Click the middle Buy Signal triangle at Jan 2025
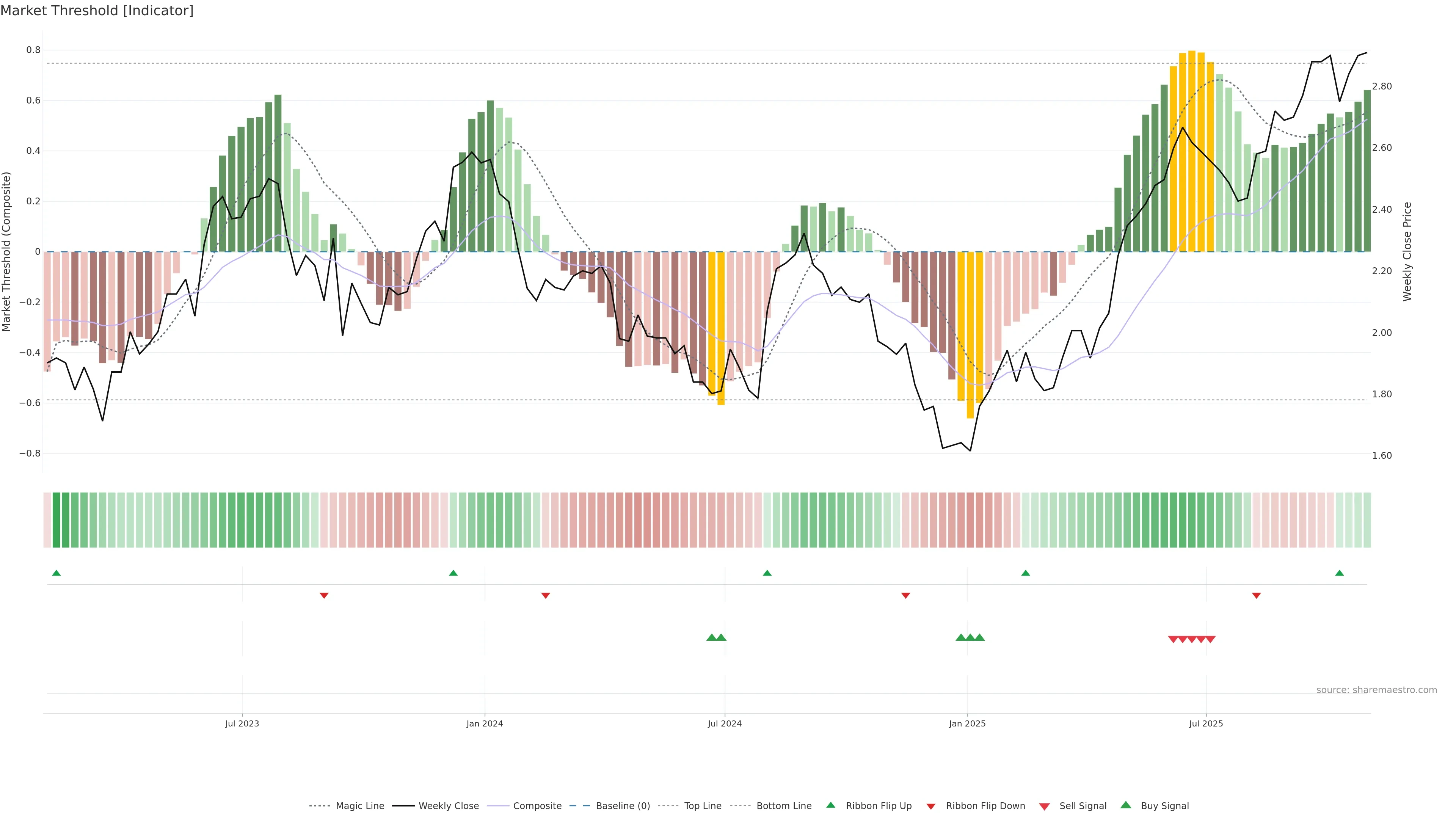Viewport: 1456px width, 819px height. click(x=971, y=637)
